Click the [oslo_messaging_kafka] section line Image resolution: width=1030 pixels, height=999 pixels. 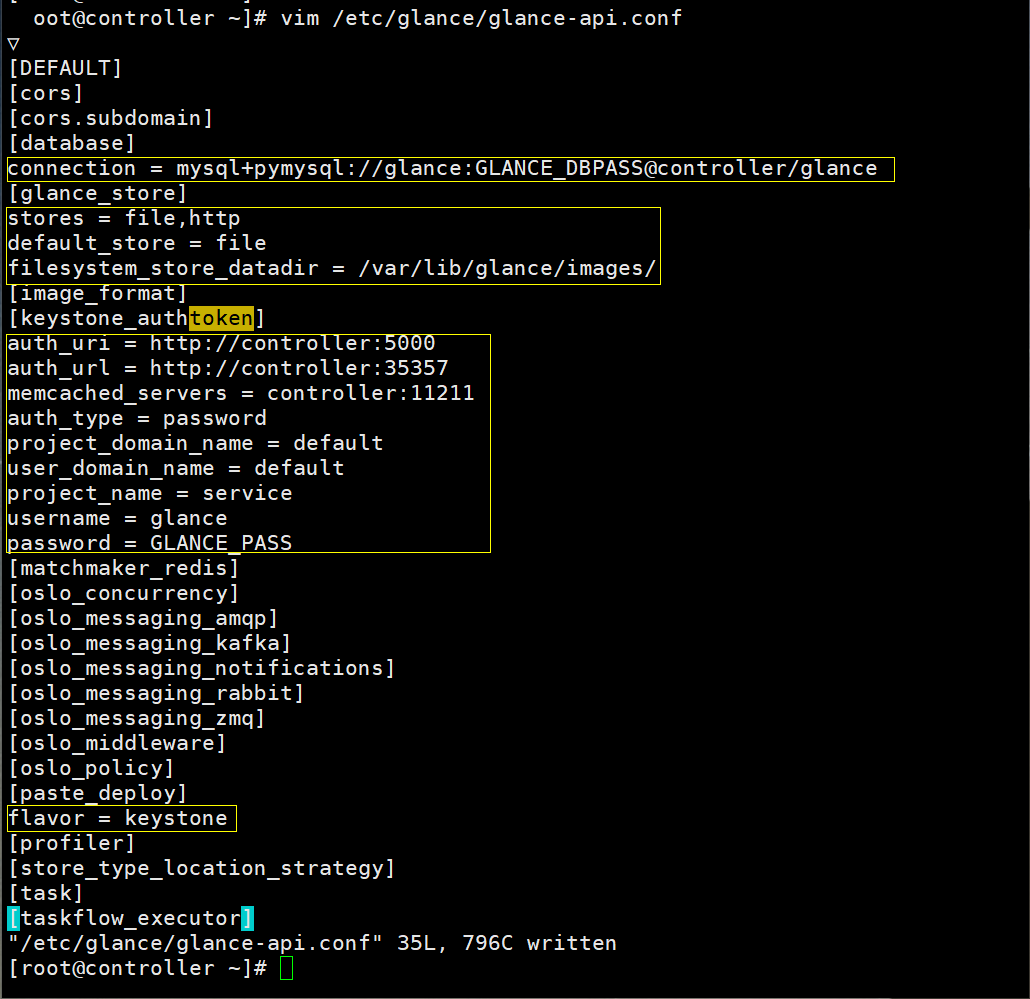click(150, 643)
